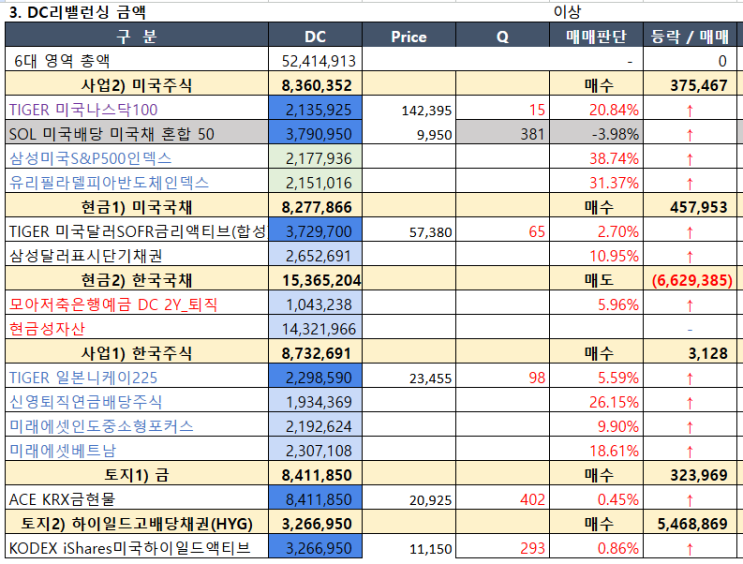
Task: Click the 26.15% cell
Action: (x=596, y=401)
